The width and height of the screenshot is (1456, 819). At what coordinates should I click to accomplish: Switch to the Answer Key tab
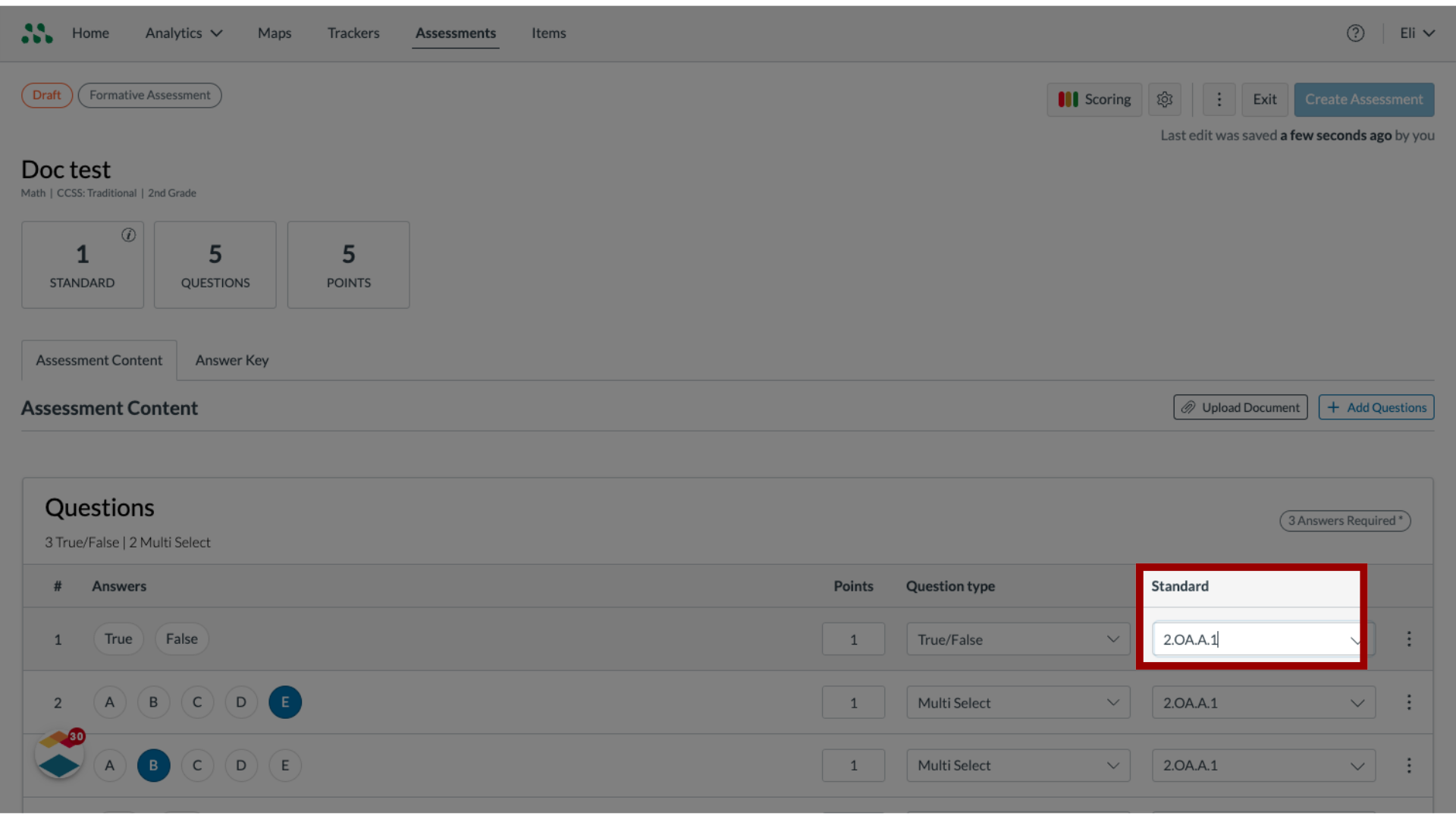click(232, 360)
